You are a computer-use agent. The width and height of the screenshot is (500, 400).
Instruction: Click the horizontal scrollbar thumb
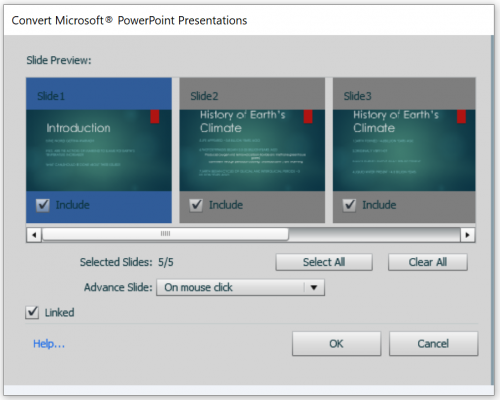(165, 234)
